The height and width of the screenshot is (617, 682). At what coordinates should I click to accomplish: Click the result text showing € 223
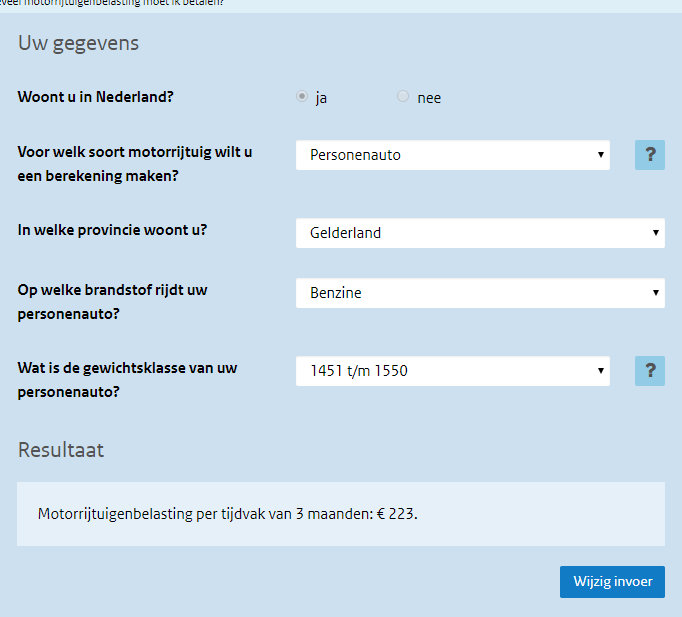[227, 514]
